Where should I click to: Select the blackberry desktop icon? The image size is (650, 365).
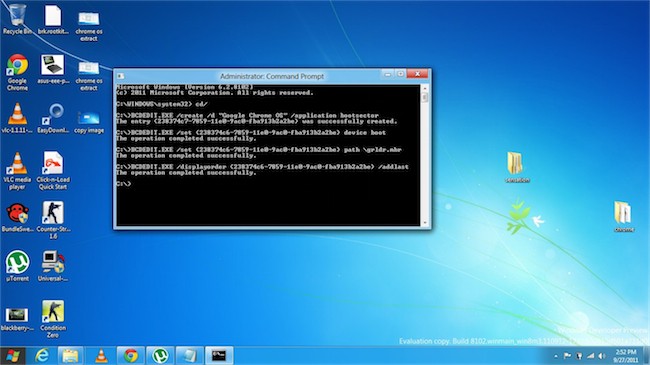[17, 319]
